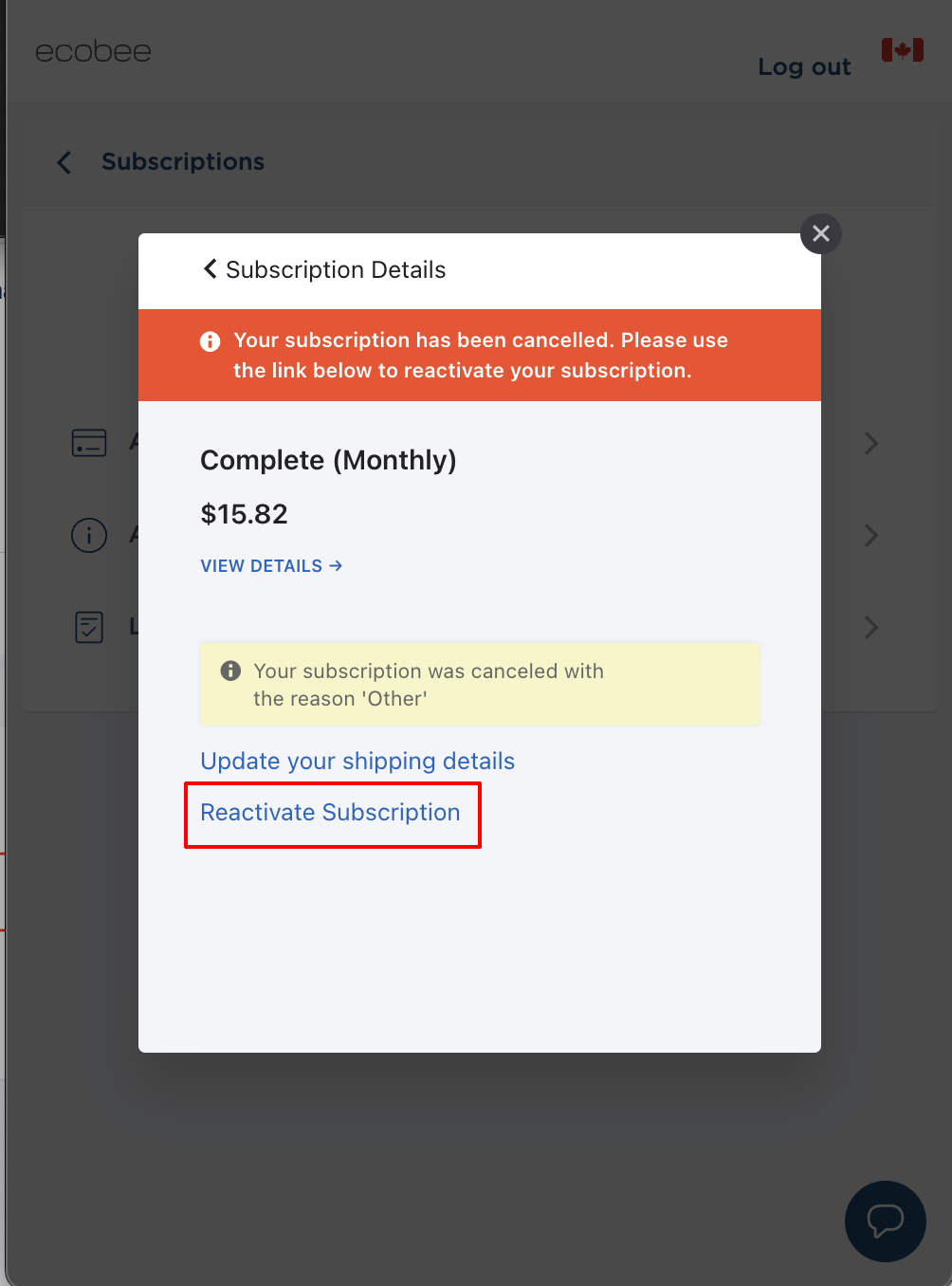Click the Complete (Monthly) plan title
The width and height of the screenshot is (952, 1286).
point(328,460)
